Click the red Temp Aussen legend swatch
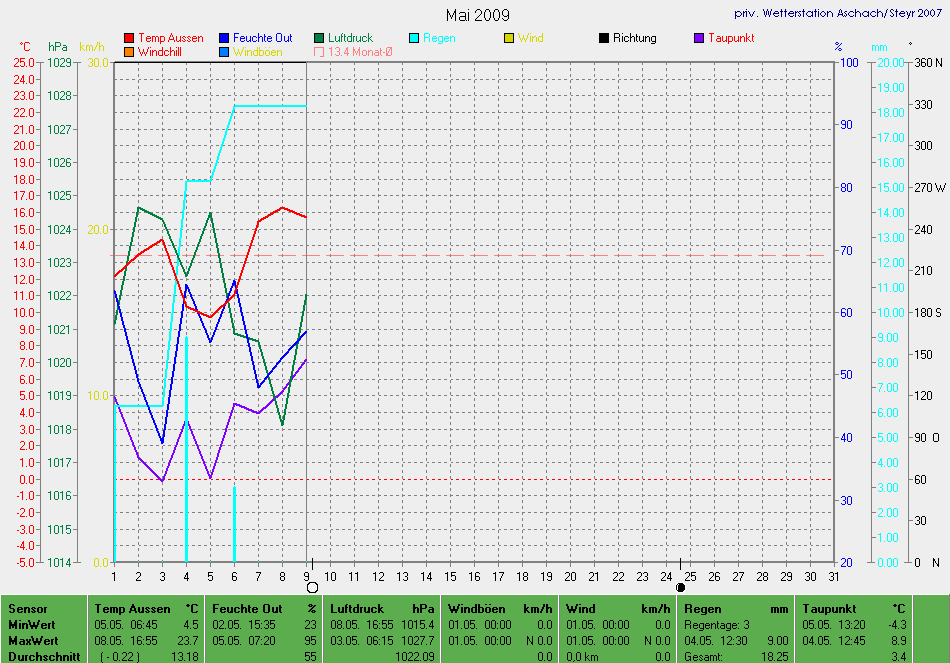Viewport: 950px width, 663px height. tap(129, 38)
